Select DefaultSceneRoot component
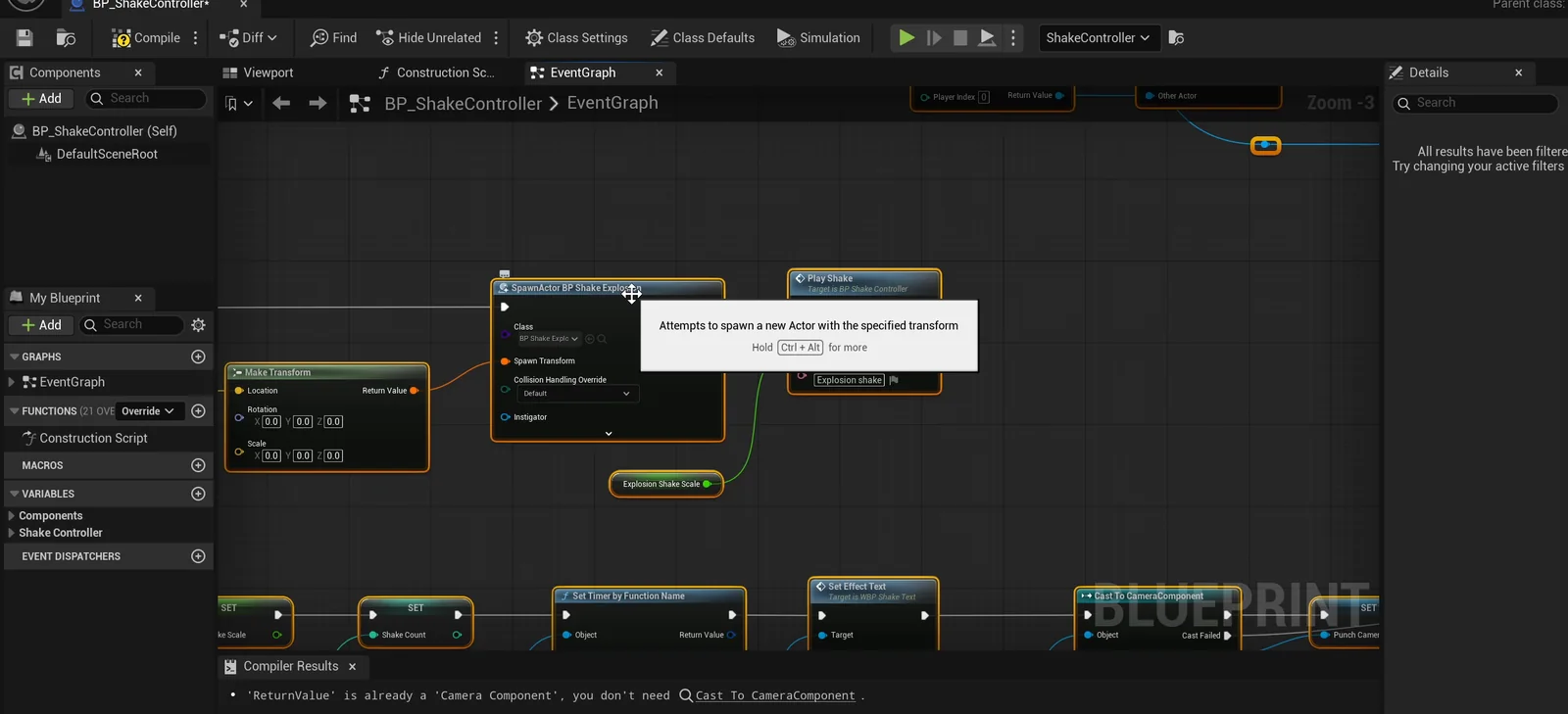The image size is (1568, 714). (107, 154)
